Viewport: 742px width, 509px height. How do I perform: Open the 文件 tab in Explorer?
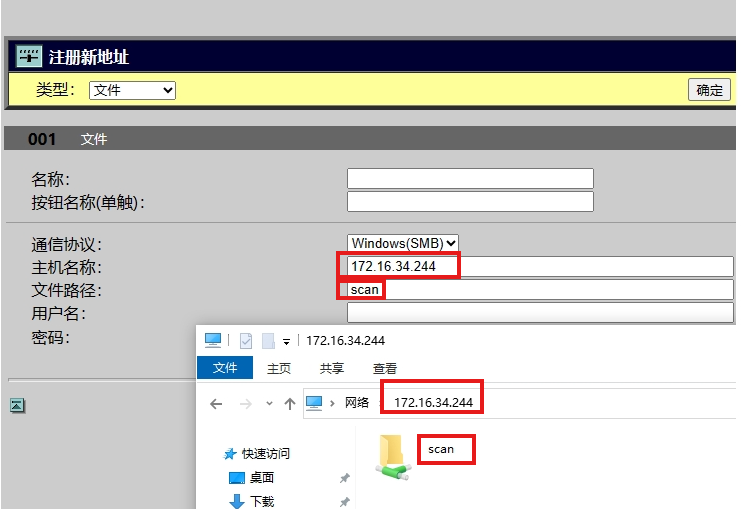click(225, 368)
